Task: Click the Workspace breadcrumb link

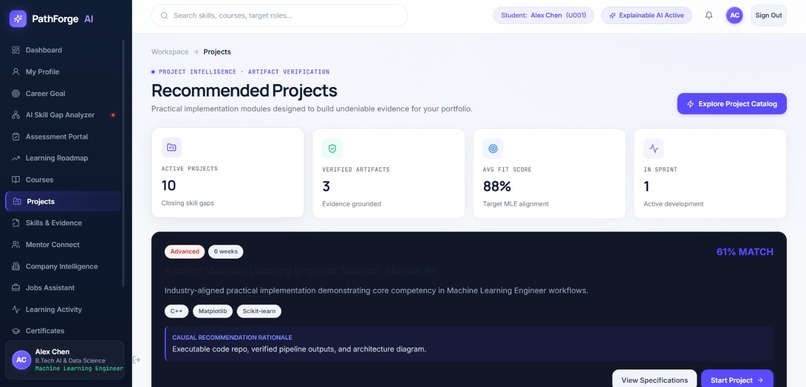Action: (x=170, y=52)
